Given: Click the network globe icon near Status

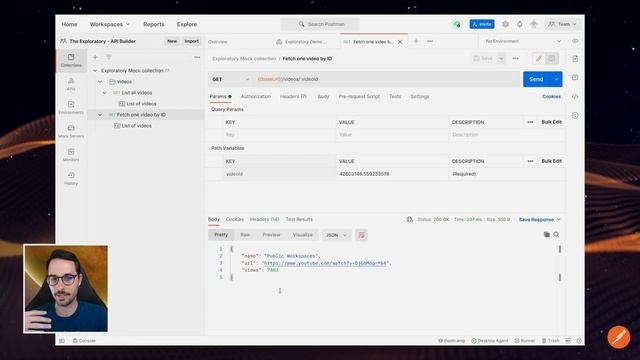Looking at the screenshot, I should pos(409,220).
